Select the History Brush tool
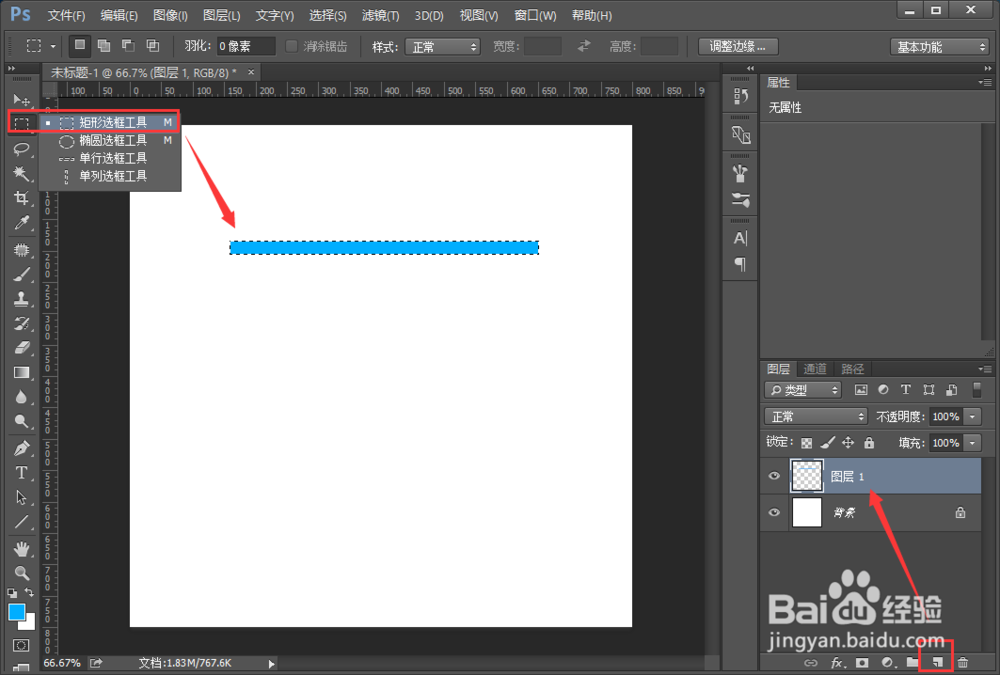This screenshot has width=1000, height=675. (x=21, y=323)
